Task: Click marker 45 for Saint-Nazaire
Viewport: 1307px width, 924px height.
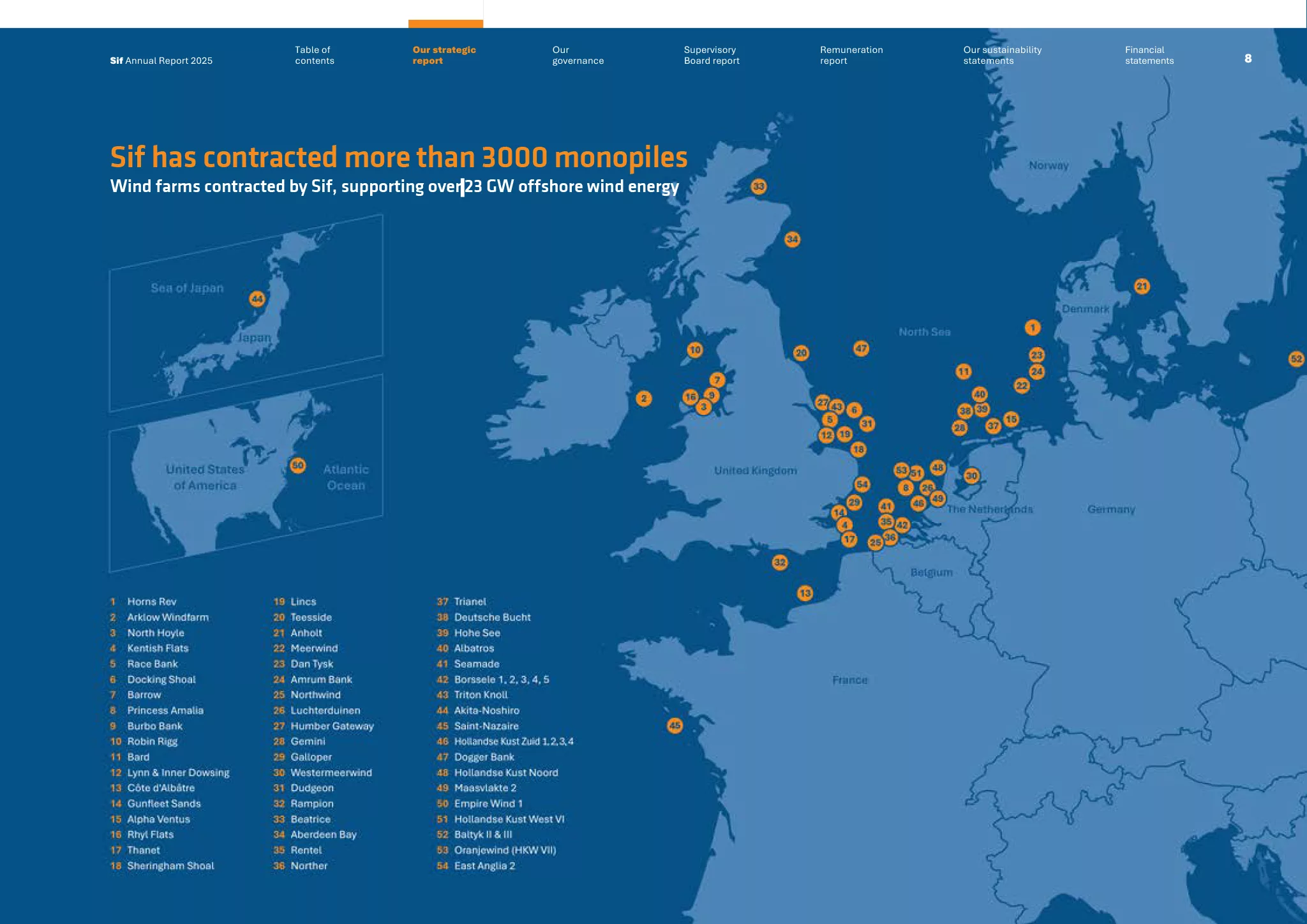Action: pyautogui.click(x=675, y=726)
